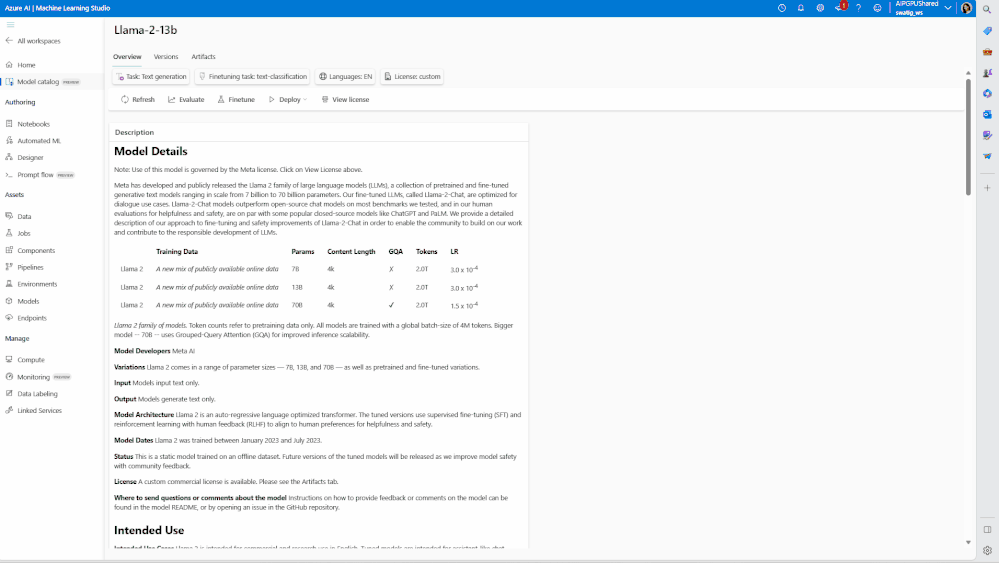
Task: Click the scrollbar down arrow
Action: 968,543
